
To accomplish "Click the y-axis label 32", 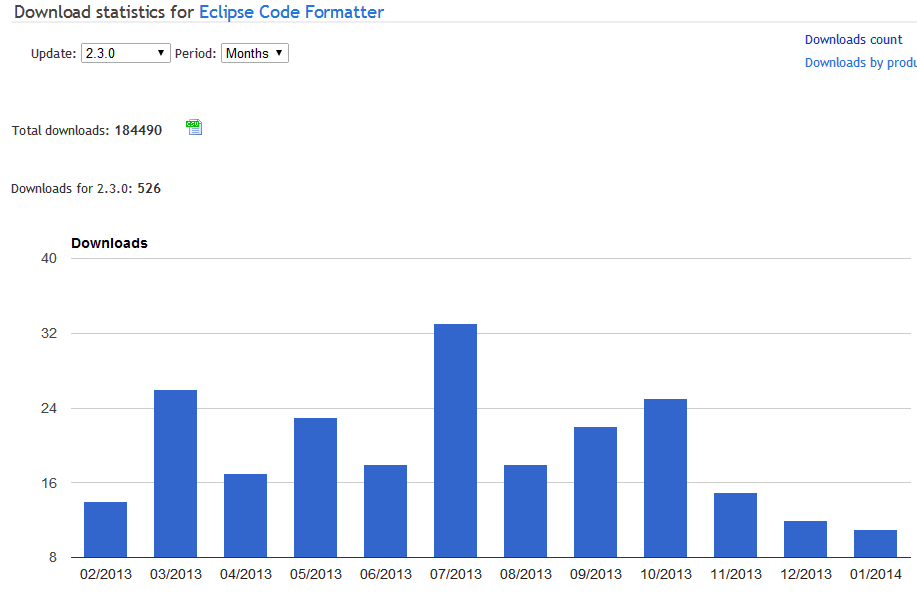I will tap(49, 333).
